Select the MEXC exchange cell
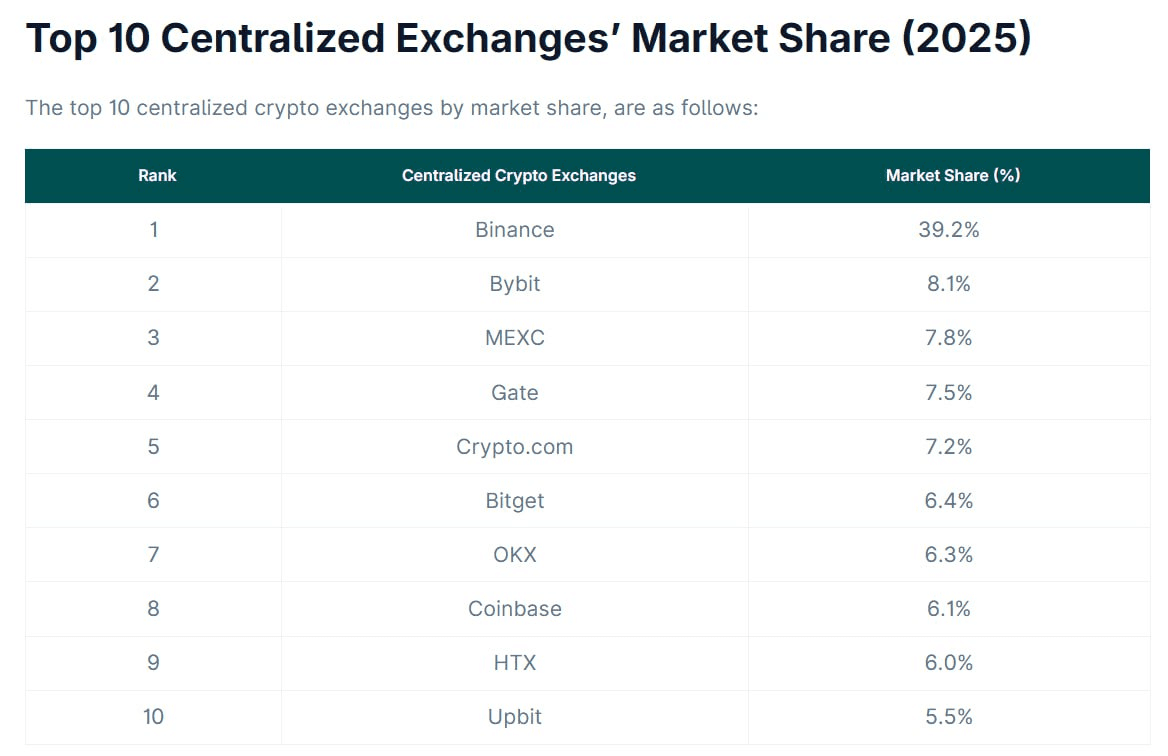The width and height of the screenshot is (1168, 756). point(514,338)
